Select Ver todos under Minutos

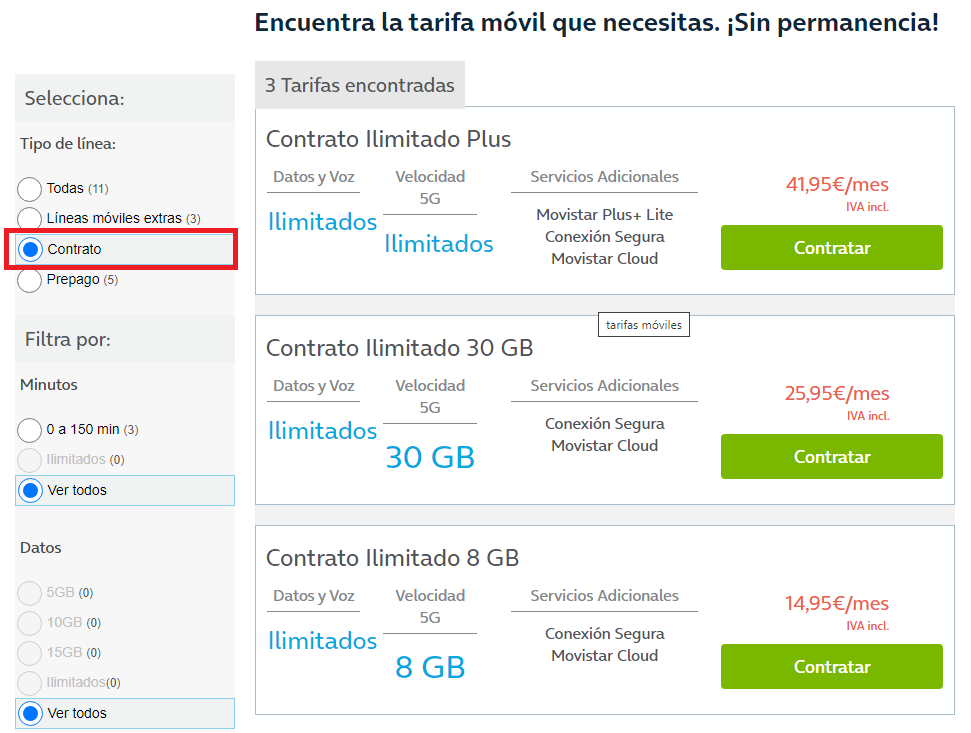(x=31, y=491)
